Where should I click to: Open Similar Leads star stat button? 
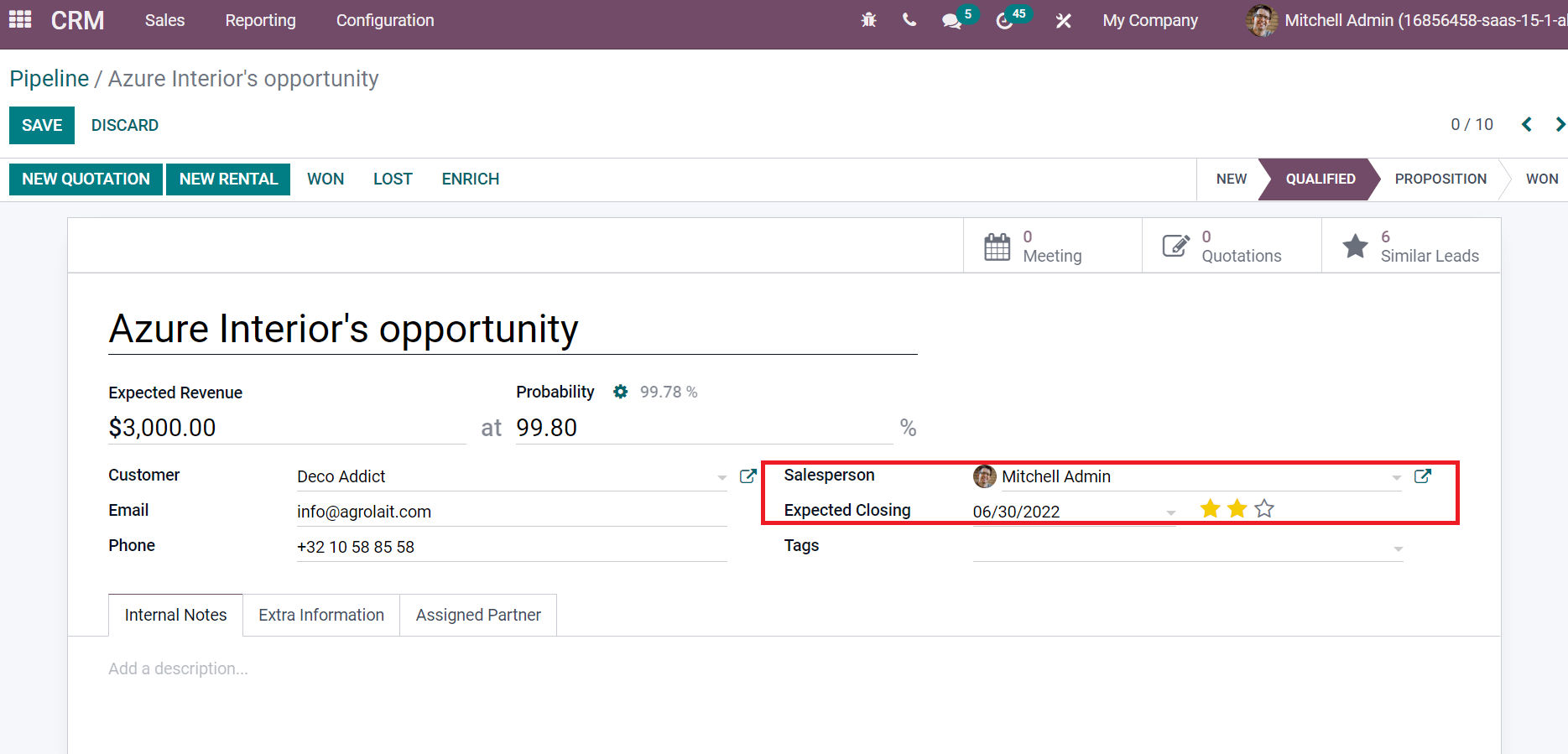[1411, 246]
